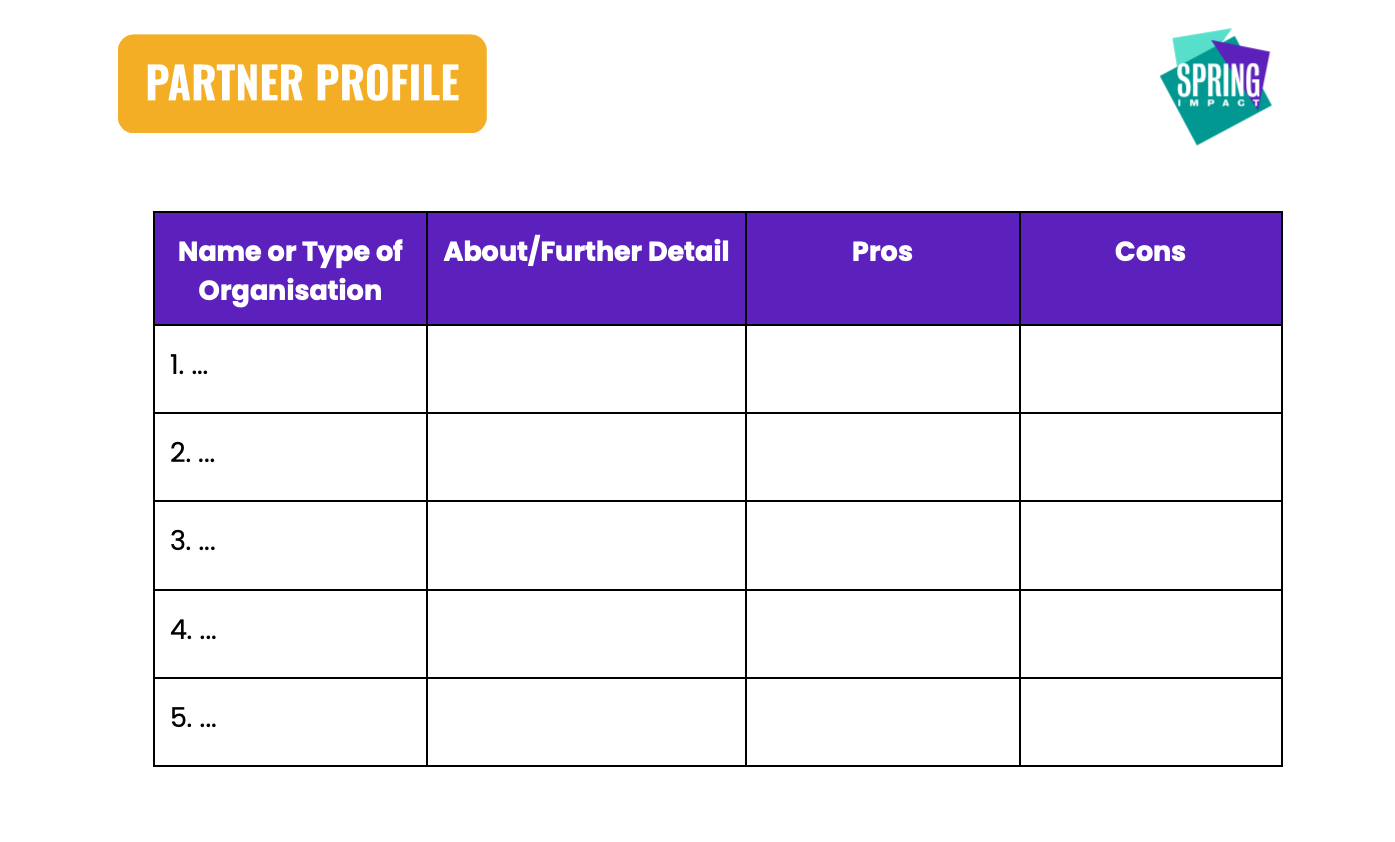Click the Pros column header

[x=883, y=269]
